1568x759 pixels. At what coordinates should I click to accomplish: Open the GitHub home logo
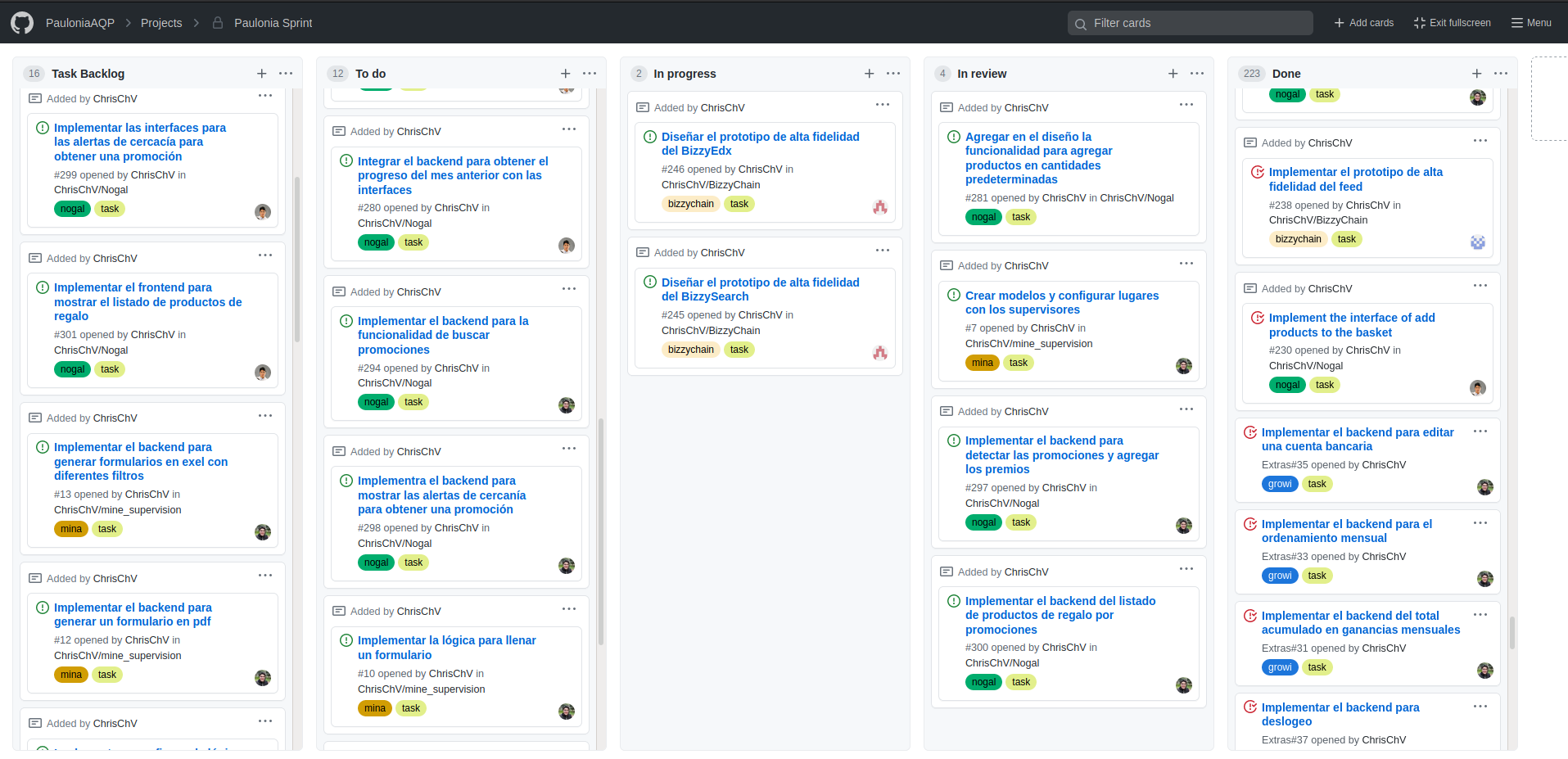tap(22, 23)
